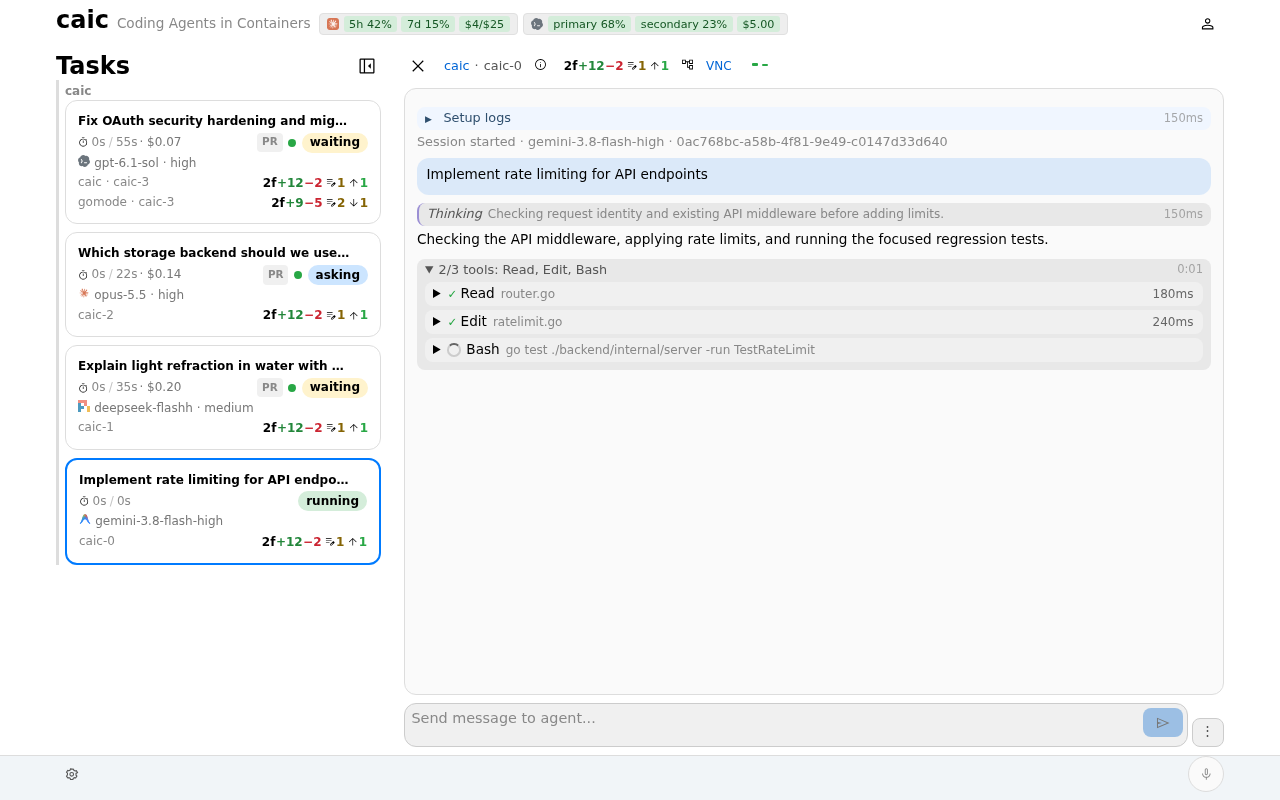Close the caic-0 task view
The height and width of the screenshot is (800, 1280).
[418, 66]
